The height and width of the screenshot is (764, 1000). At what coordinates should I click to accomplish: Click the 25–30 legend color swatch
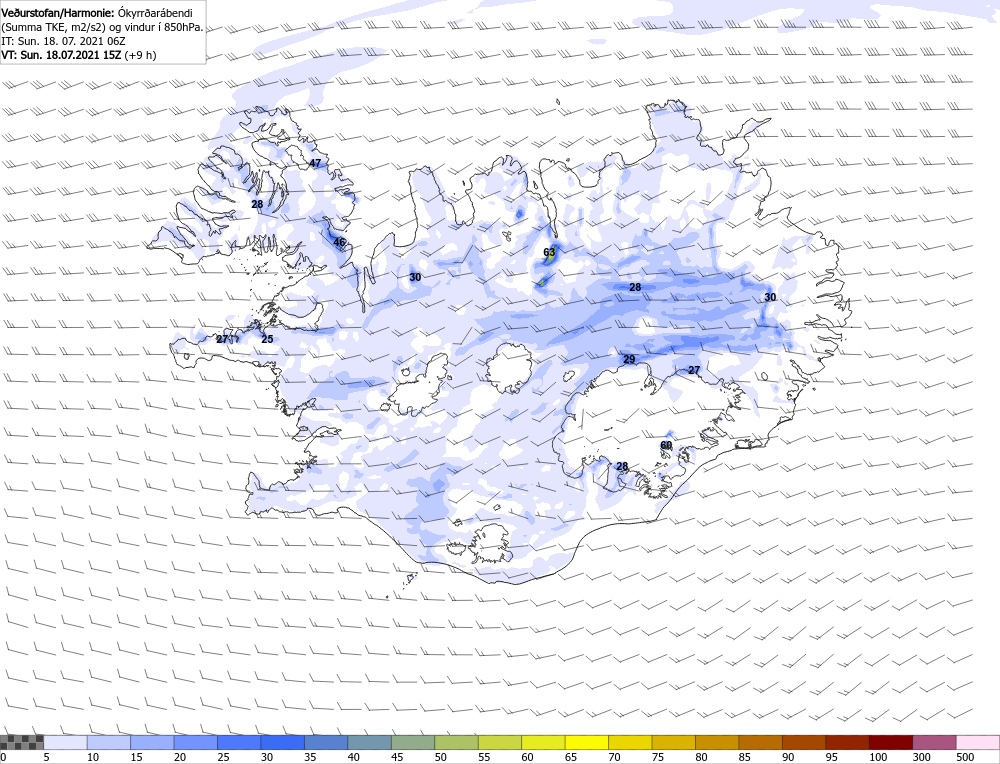(239, 742)
